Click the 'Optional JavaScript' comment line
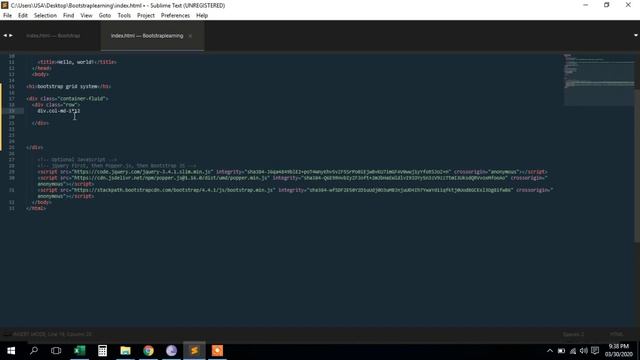The image size is (640, 360). (x=77, y=160)
